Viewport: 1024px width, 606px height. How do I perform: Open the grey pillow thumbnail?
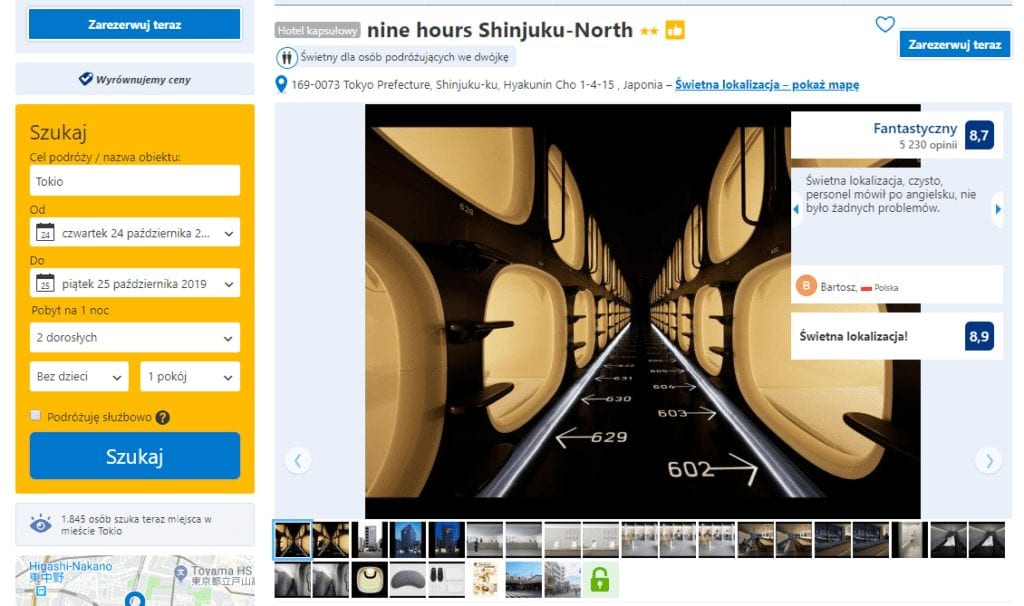pyautogui.click(x=408, y=579)
